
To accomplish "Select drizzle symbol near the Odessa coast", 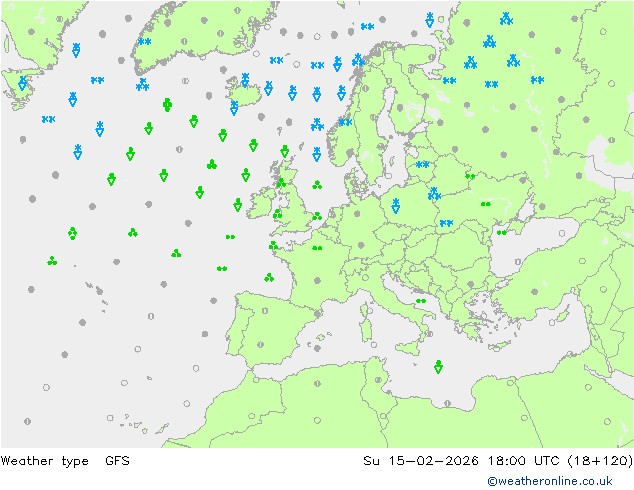I will click(501, 232).
